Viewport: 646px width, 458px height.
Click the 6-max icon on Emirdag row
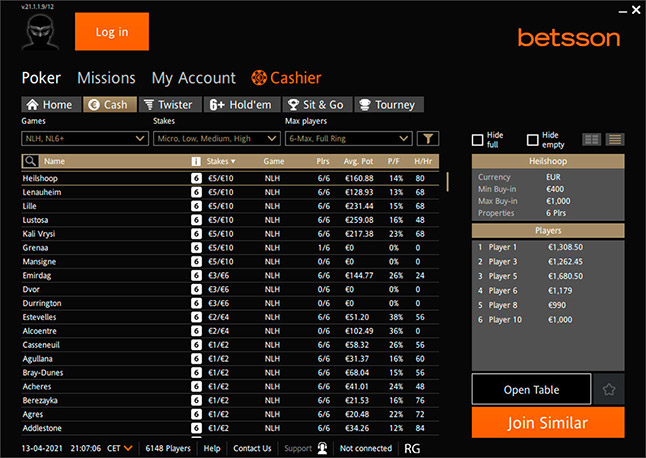coord(197,275)
